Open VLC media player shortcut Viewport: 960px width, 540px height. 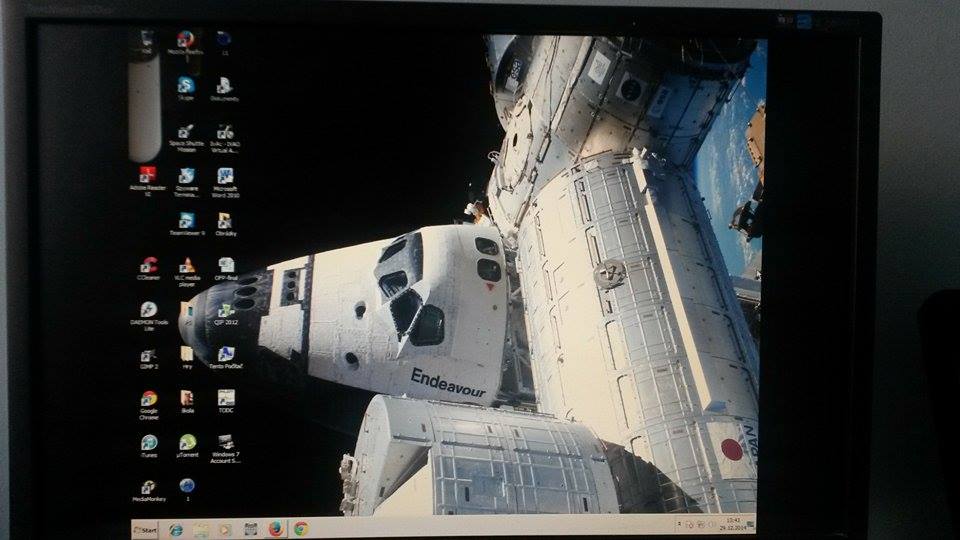pos(187,266)
